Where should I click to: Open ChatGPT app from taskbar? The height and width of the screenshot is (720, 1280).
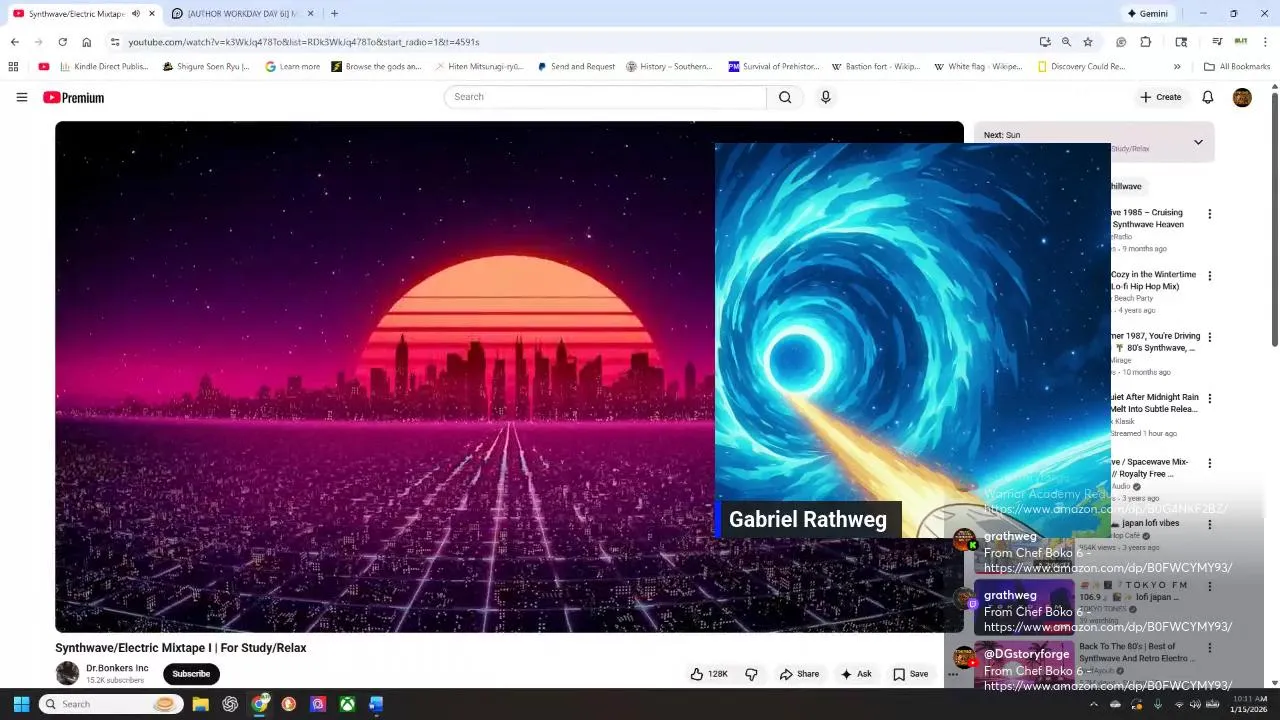pyautogui.click(x=230, y=704)
